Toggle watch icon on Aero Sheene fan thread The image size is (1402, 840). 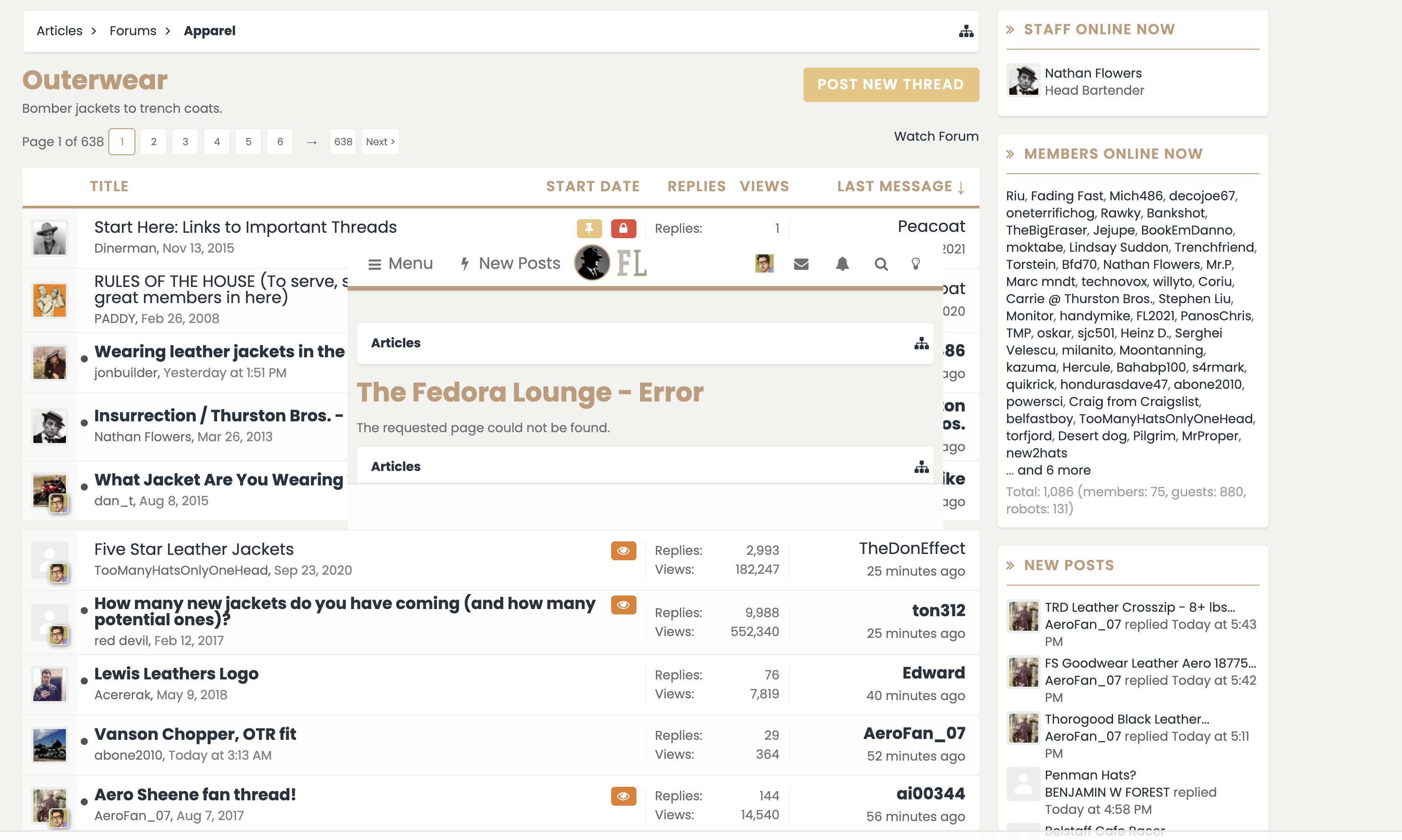click(623, 796)
